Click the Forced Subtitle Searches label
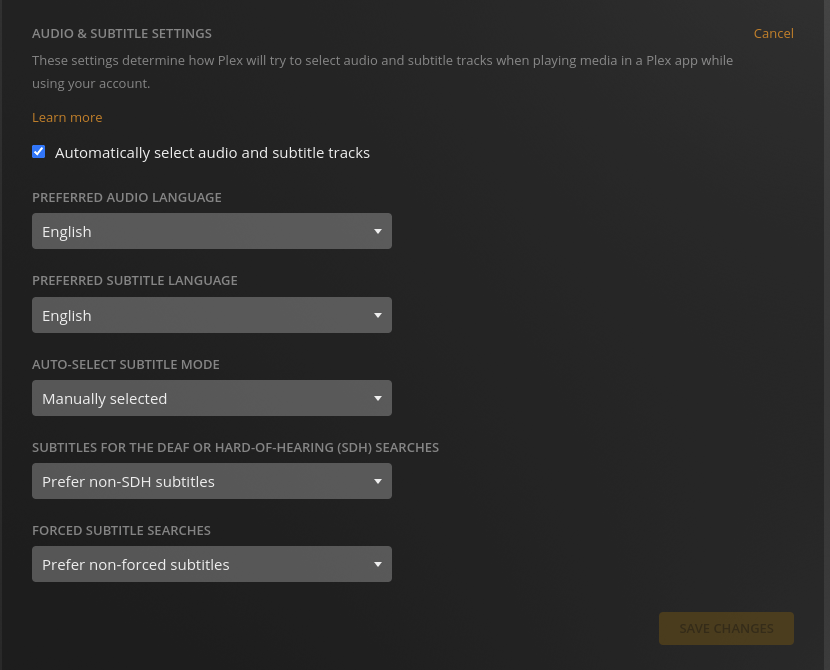This screenshot has width=830, height=670. click(121, 531)
